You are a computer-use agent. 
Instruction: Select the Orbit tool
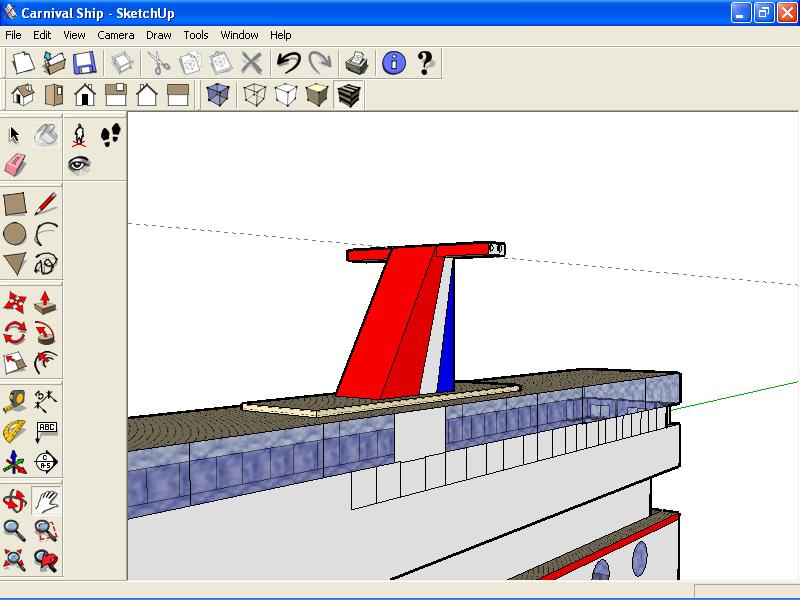tap(14, 501)
